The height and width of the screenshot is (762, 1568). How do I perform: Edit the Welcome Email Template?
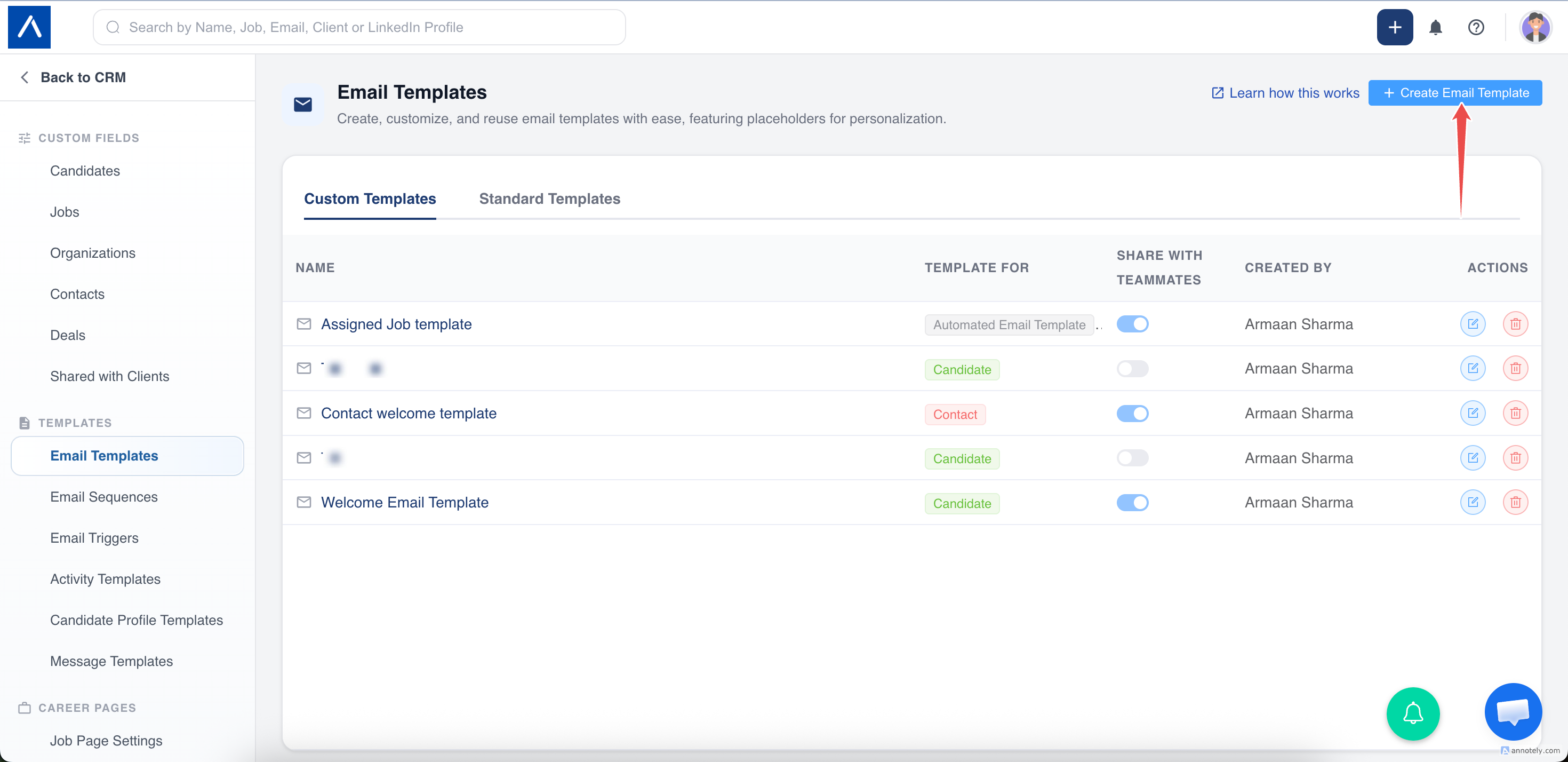[1473, 502]
